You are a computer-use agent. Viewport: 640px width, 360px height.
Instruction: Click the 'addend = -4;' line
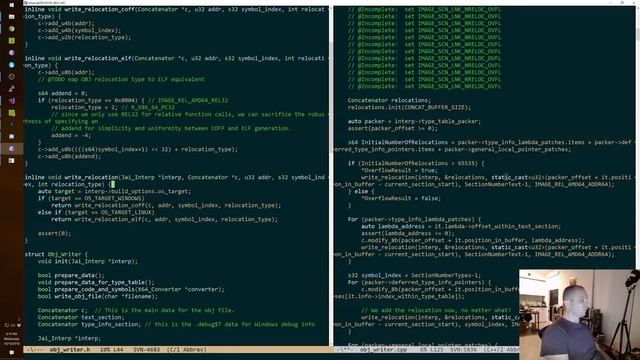pos(71,135)
